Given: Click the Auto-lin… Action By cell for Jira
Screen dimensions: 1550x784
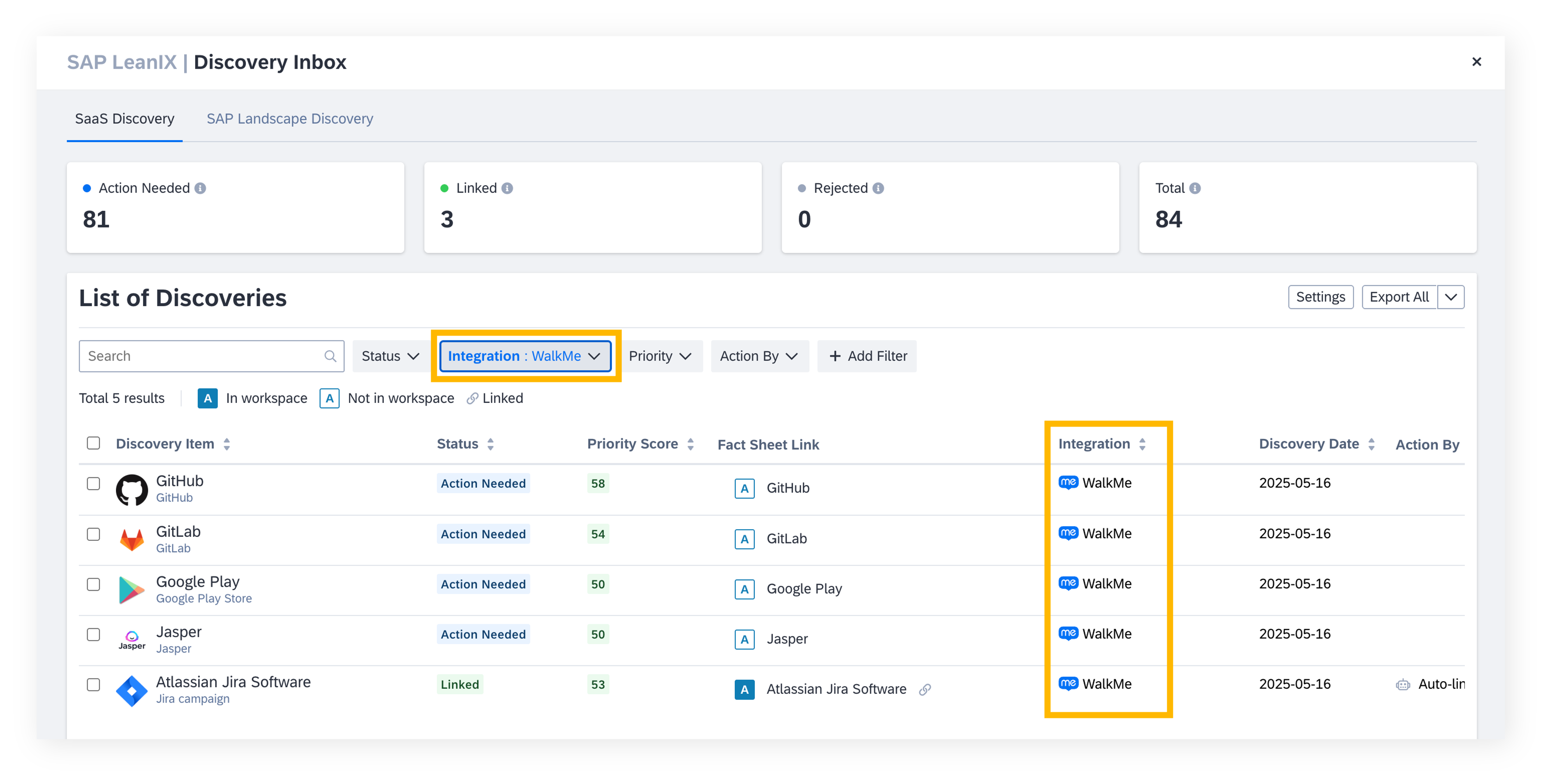Looking at the screenshot, I should click(x=1430, y=685).
